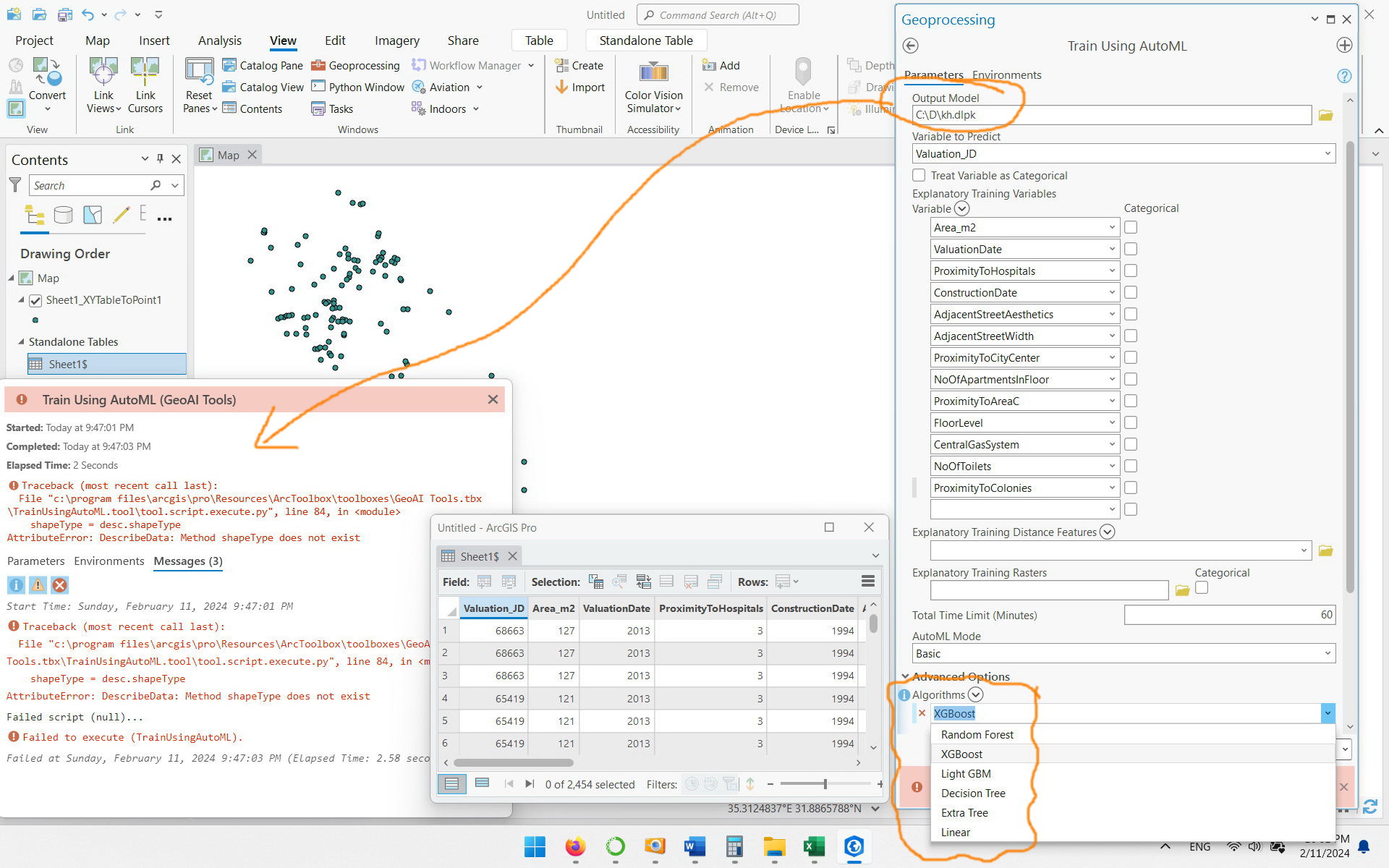Open the Catalog View

[263, 87]
